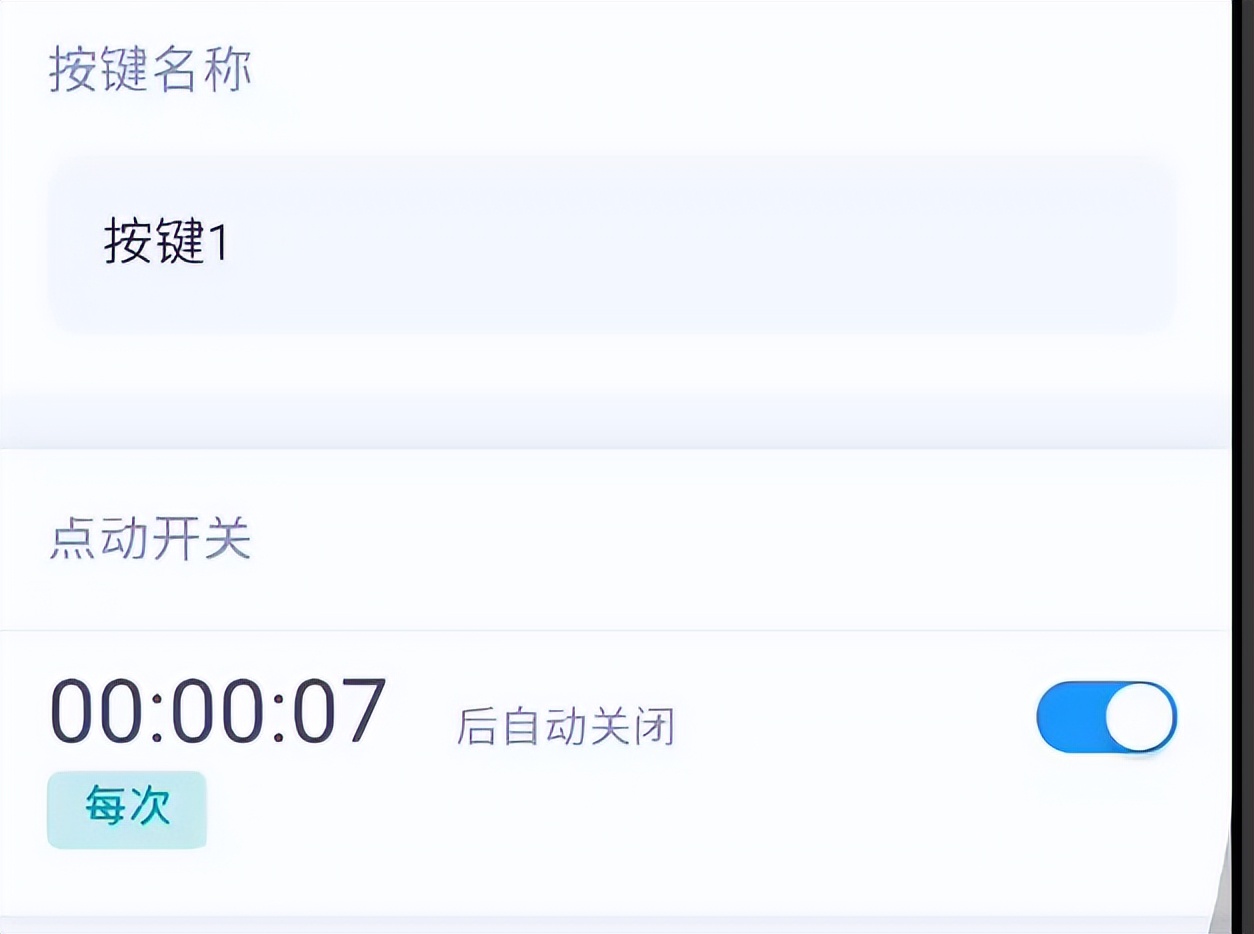Open the 00:00:07 timer duration picker
The image size is (1254, 934).
[218, 713]
